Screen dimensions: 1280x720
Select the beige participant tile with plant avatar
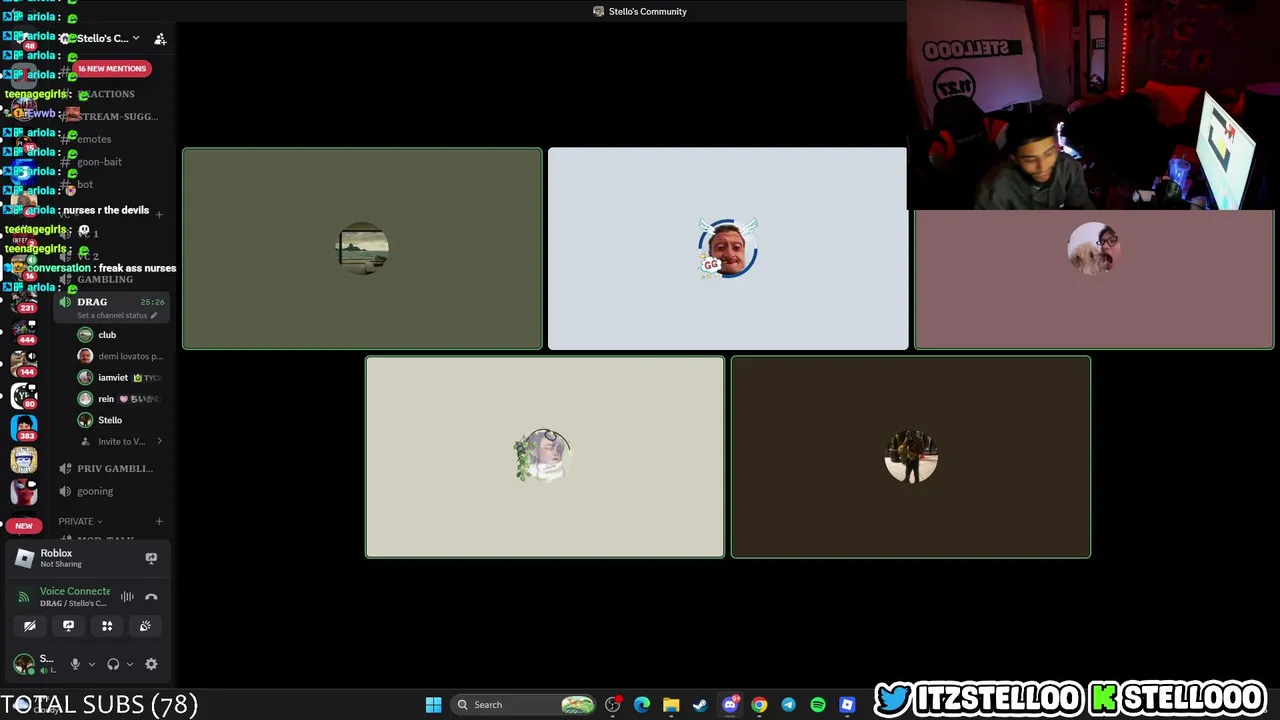pos(545,457)
